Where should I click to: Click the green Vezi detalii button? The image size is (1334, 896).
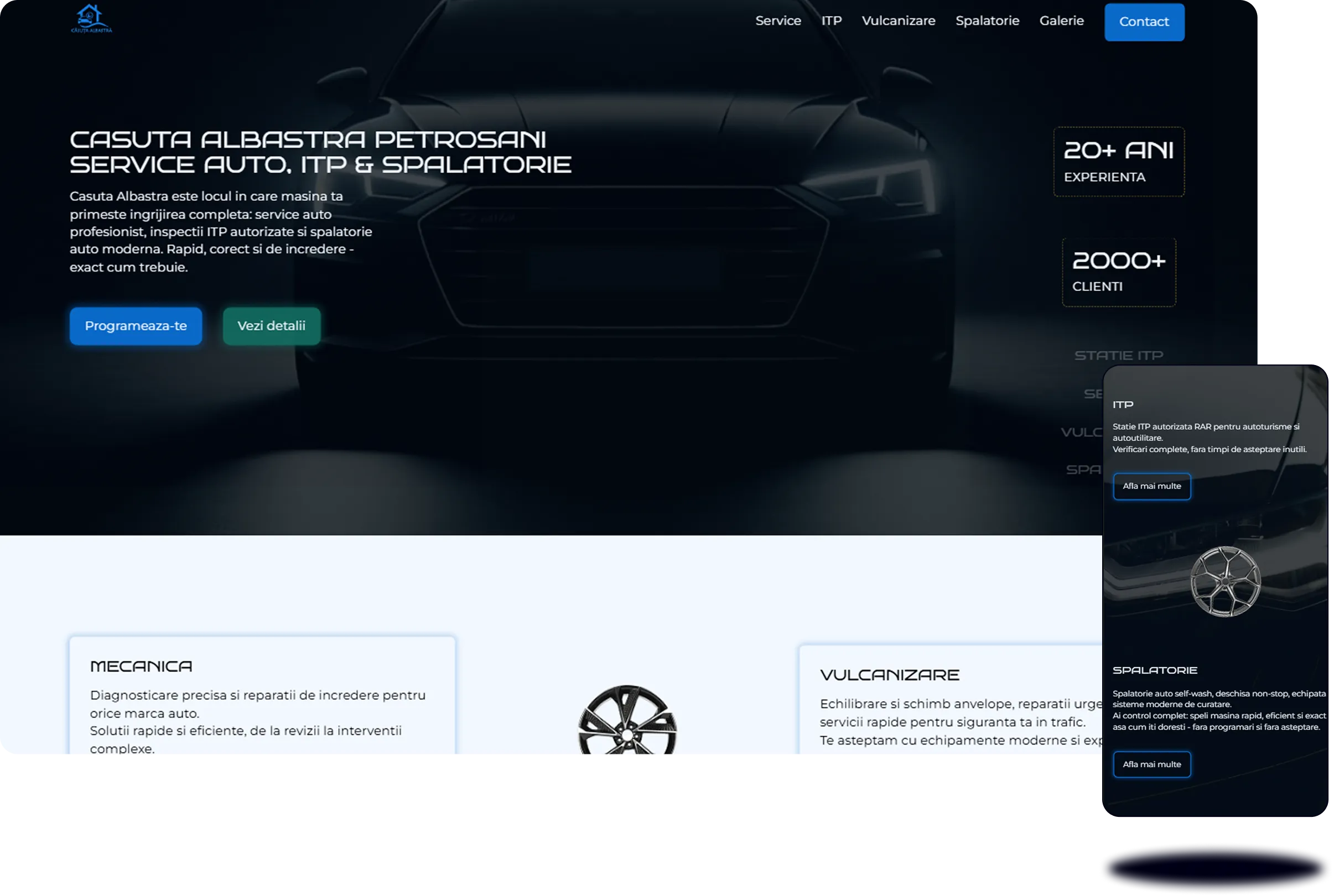[x=272, y=326]
